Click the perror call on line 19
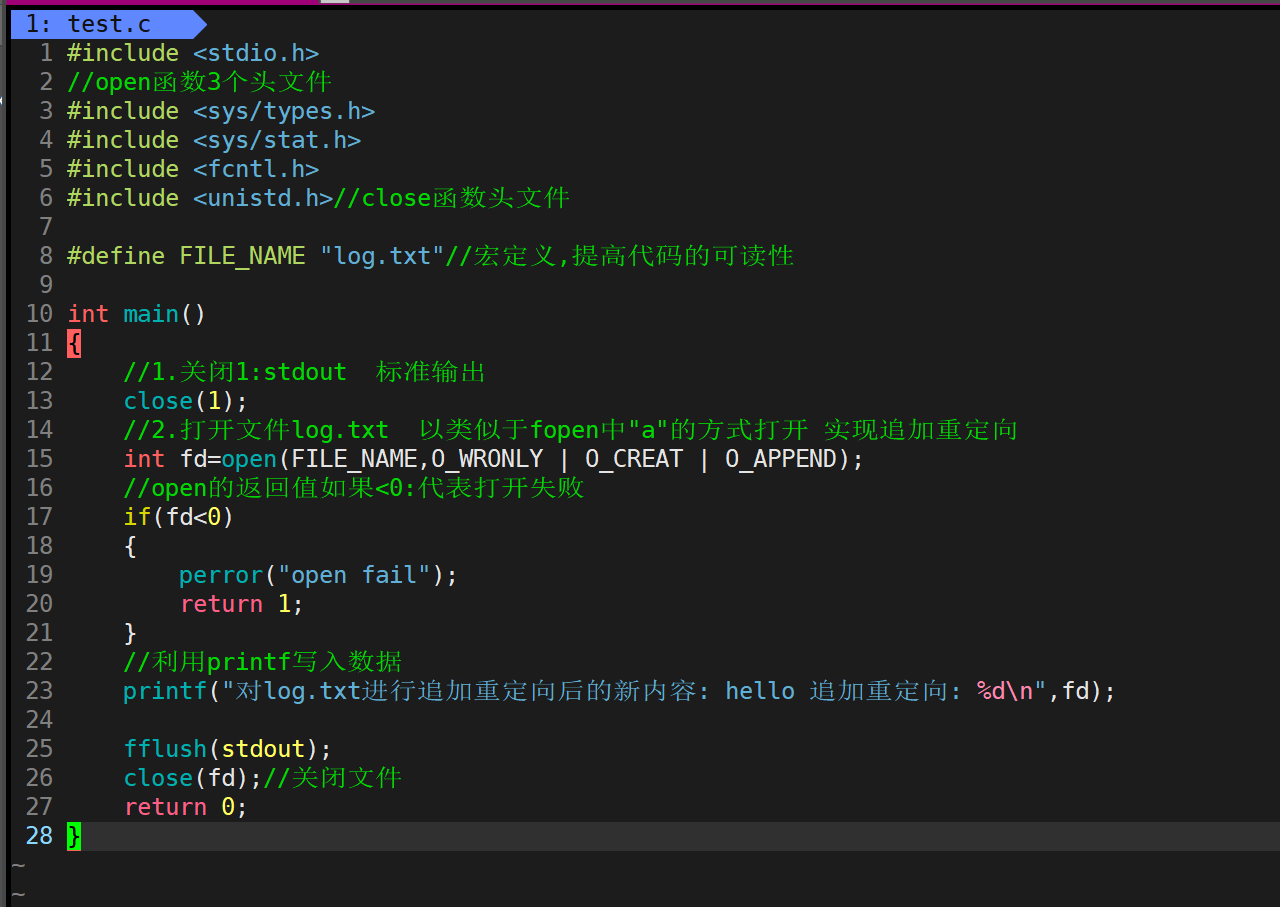 pyautogui.click(x=221, y=575)
